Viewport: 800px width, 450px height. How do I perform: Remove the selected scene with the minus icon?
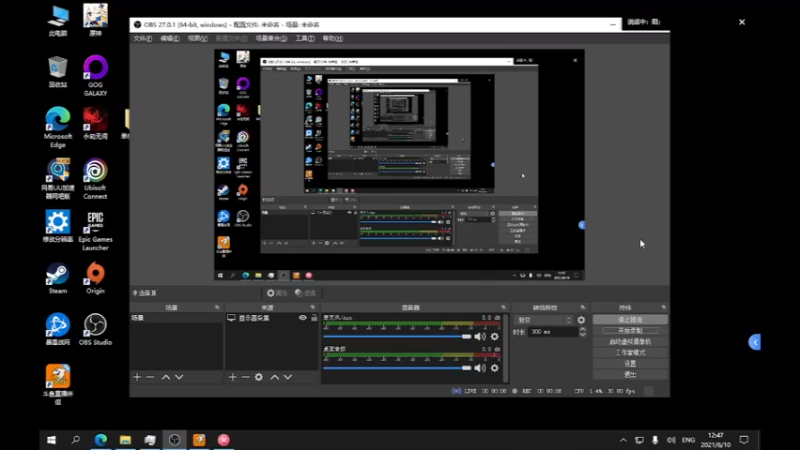(150, 377)
